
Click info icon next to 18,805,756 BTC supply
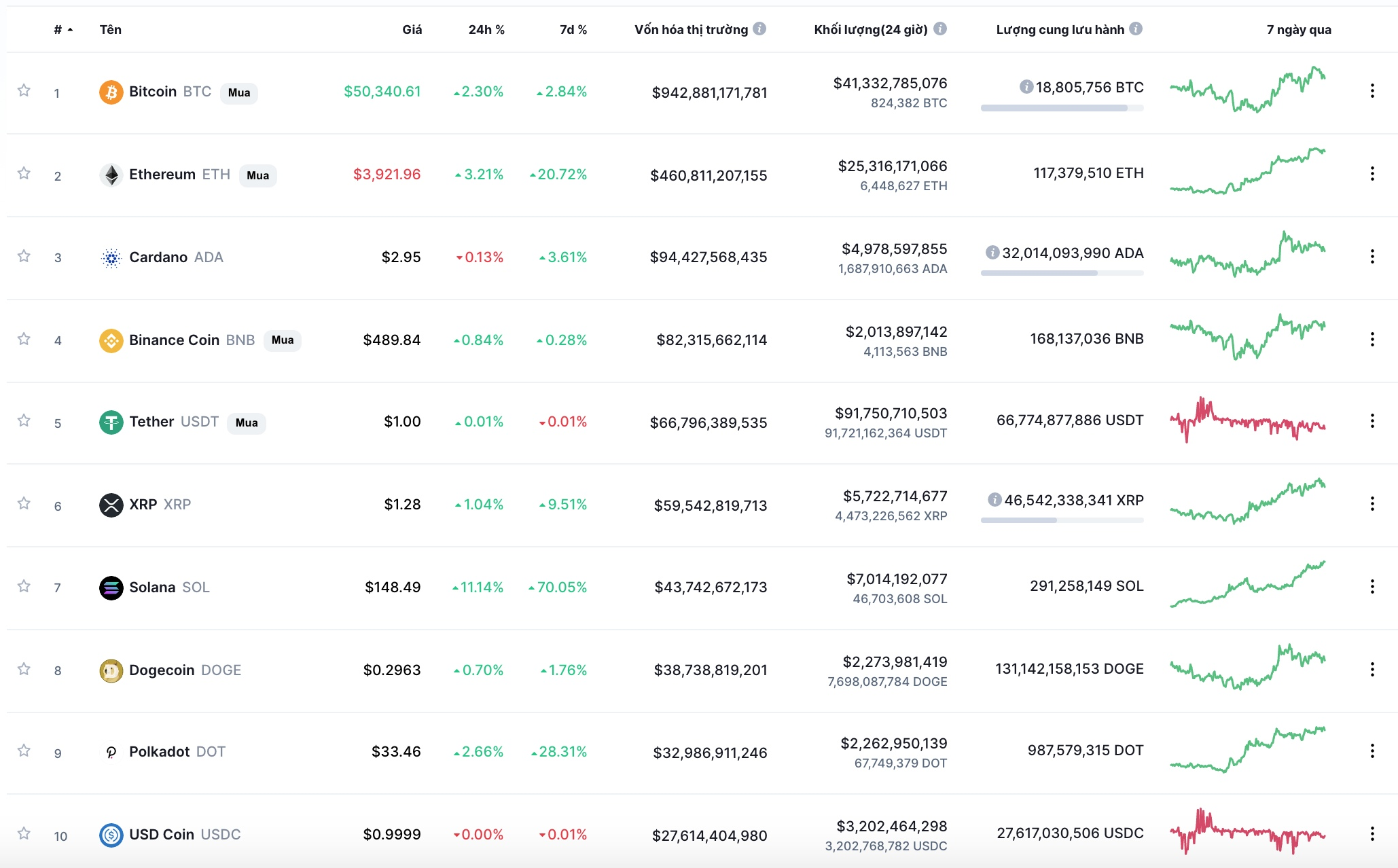point(1026,87)
